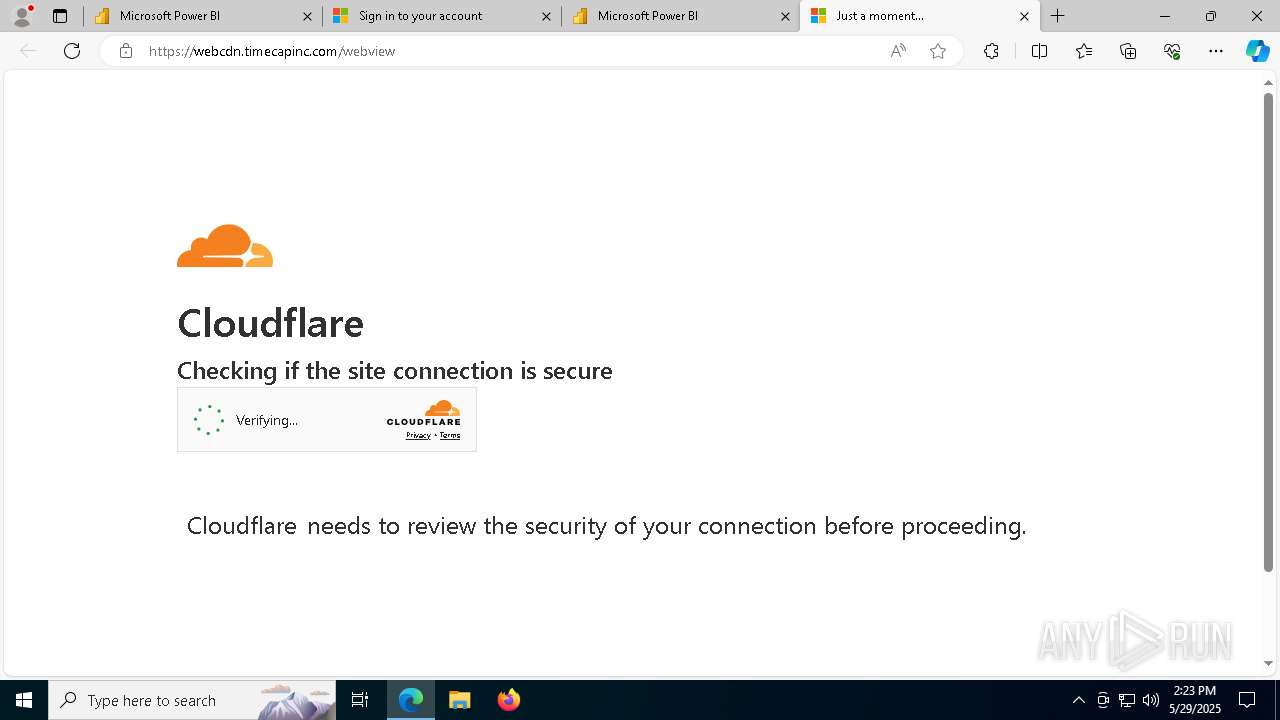This screenshot has width=1280, height=720.
Task: Open the Privacy link in widget
Action: tap(418, 435)
